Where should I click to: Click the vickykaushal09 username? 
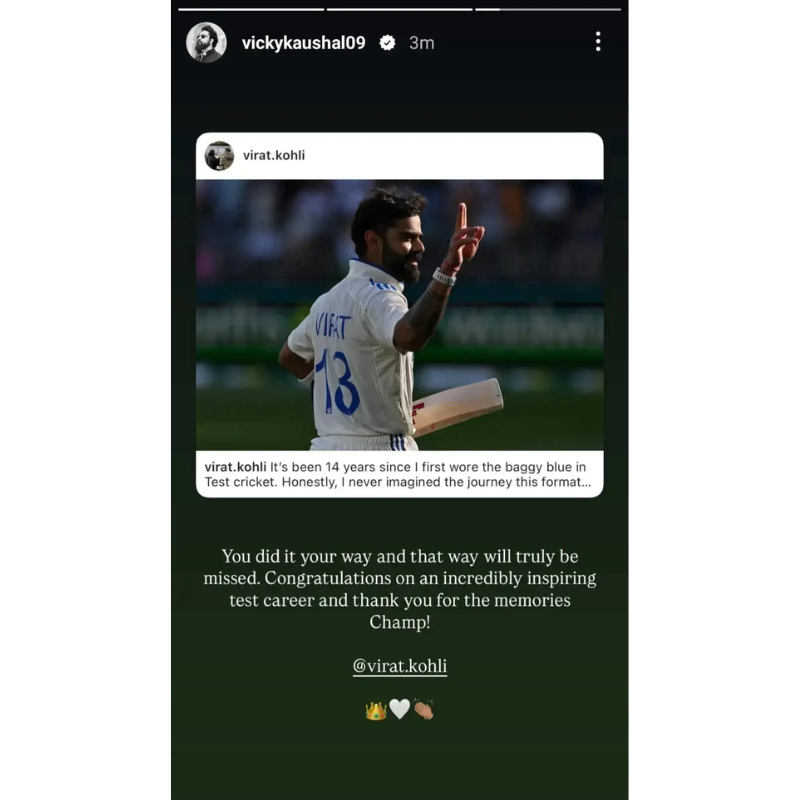click(x=304, y=43)
